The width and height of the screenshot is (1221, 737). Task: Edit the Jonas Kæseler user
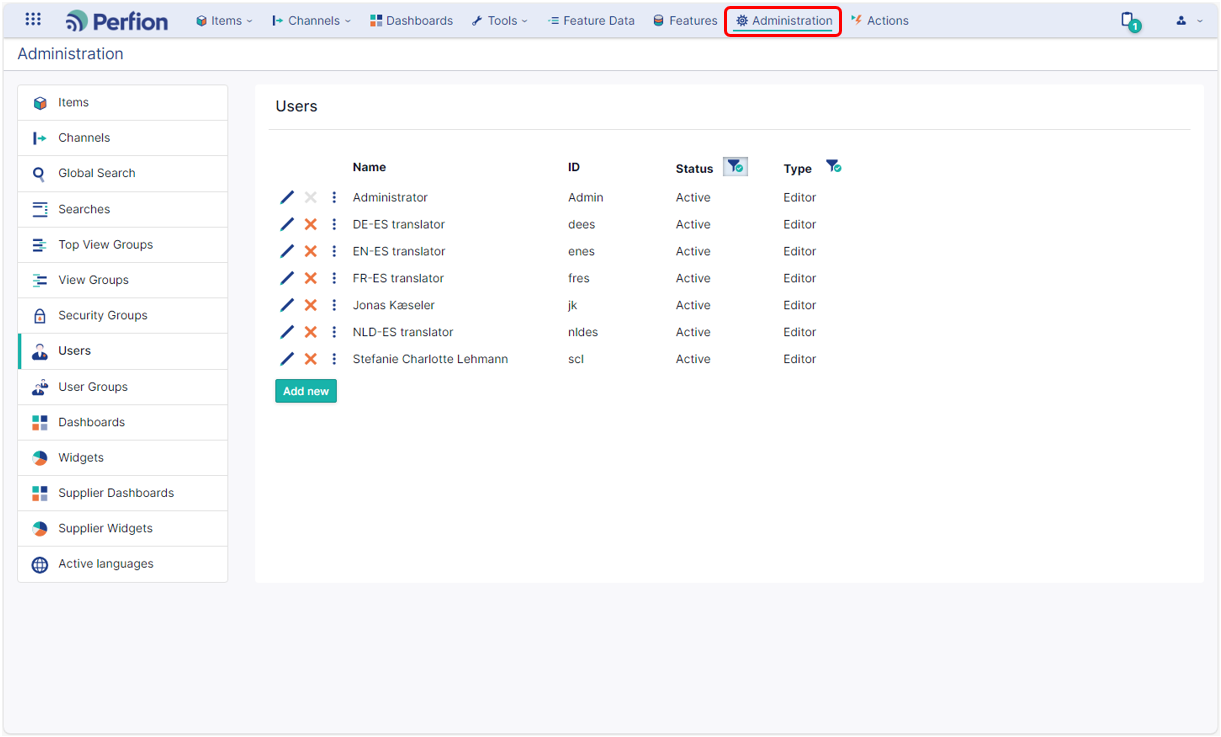pyautogui.click(x=287, y=306)
